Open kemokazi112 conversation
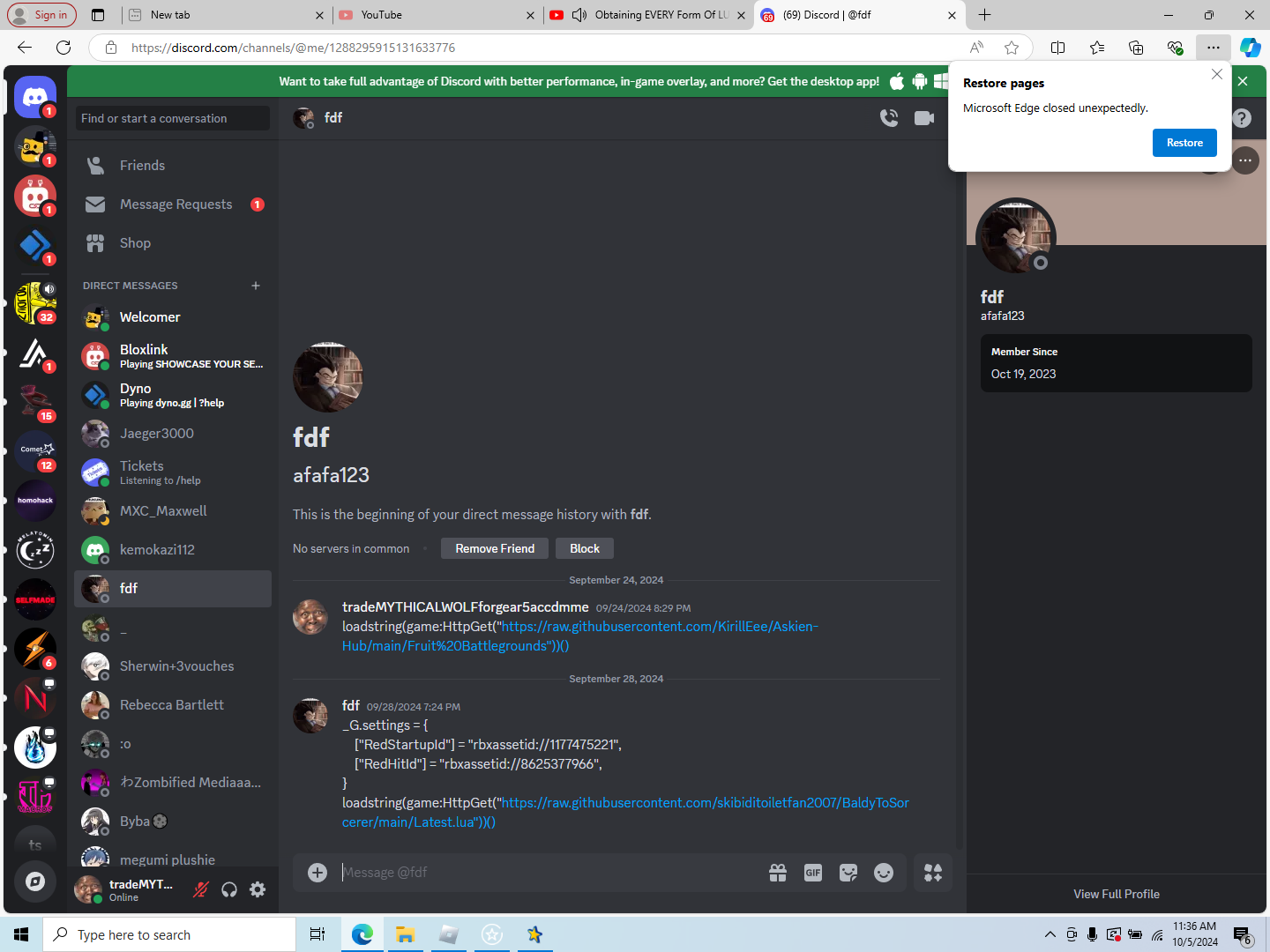Viewport: 1270px width, 952px height. click(173, 550)
